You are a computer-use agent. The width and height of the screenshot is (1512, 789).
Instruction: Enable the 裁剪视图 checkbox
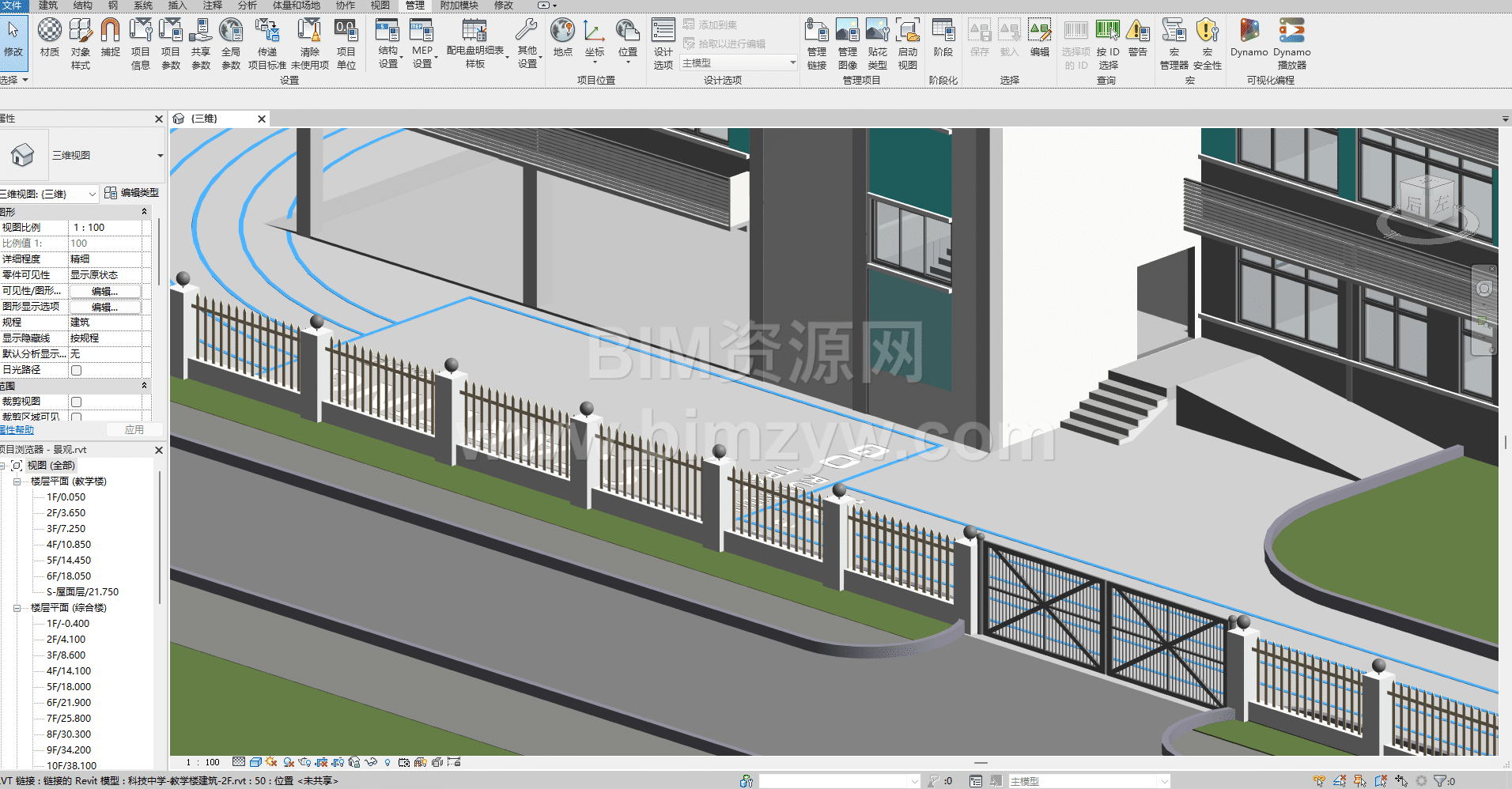click(x=77, y=402)
